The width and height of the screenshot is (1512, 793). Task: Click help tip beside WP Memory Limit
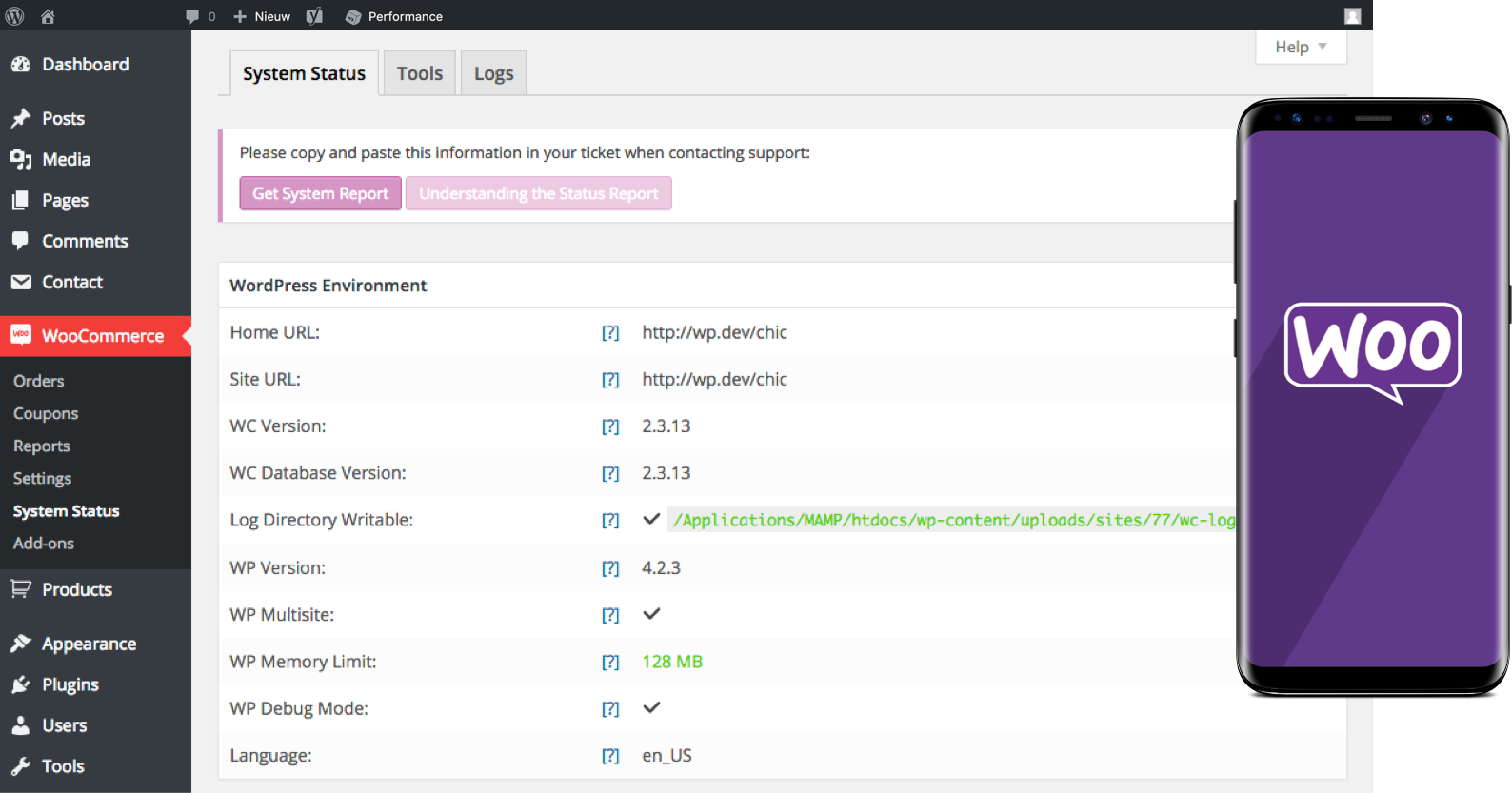coord(610,662)
